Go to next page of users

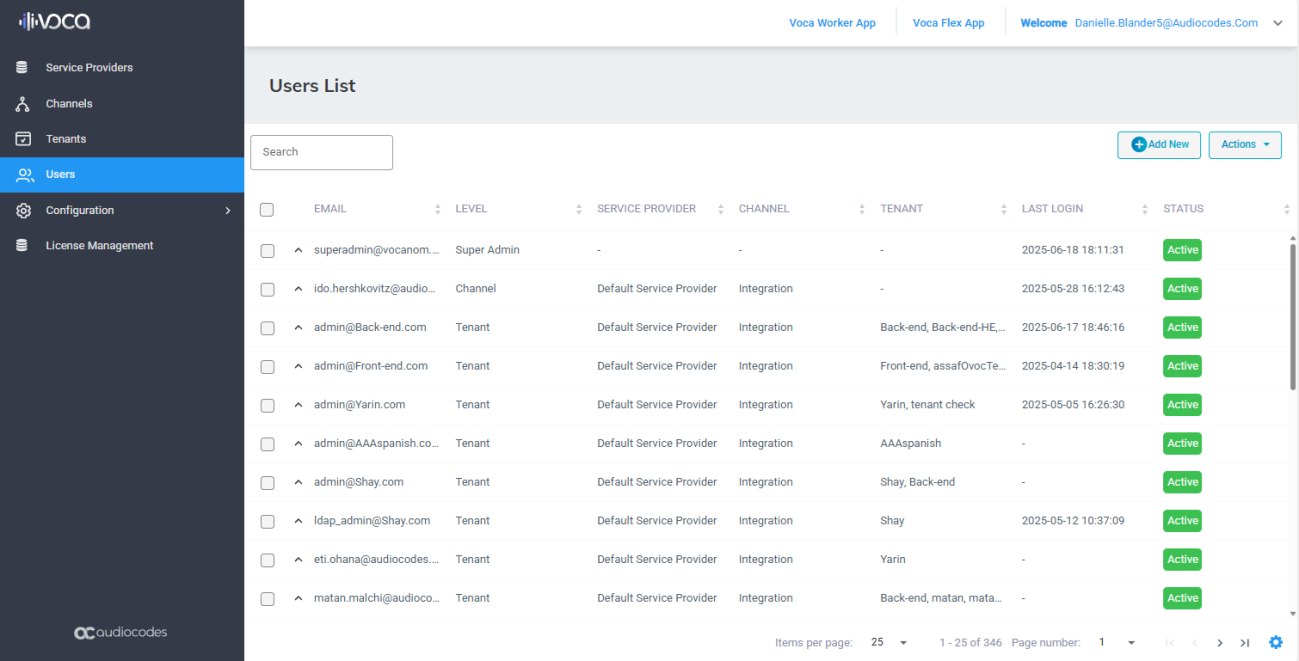pos(1220,643)
